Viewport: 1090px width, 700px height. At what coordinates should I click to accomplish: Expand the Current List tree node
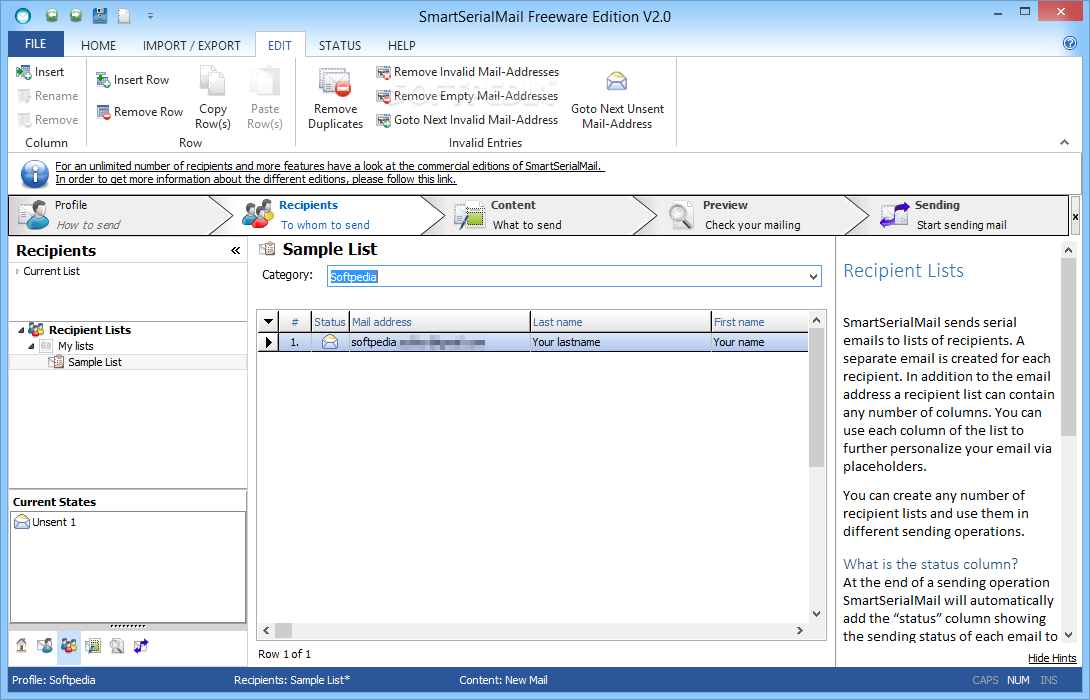click(x=17, y=272)
